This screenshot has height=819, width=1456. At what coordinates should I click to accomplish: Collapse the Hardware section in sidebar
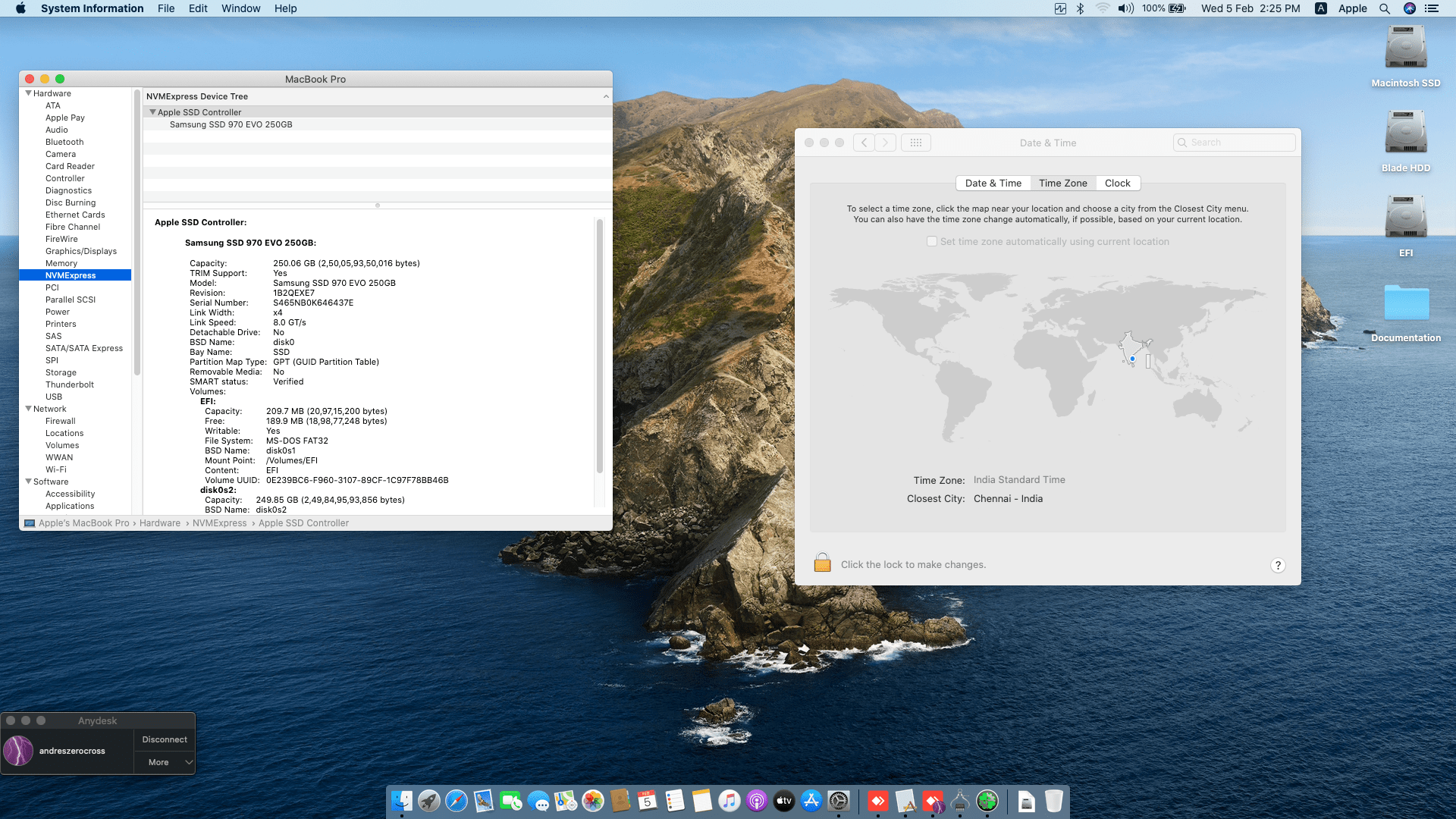pyautogui.click(x=29, y=93)
